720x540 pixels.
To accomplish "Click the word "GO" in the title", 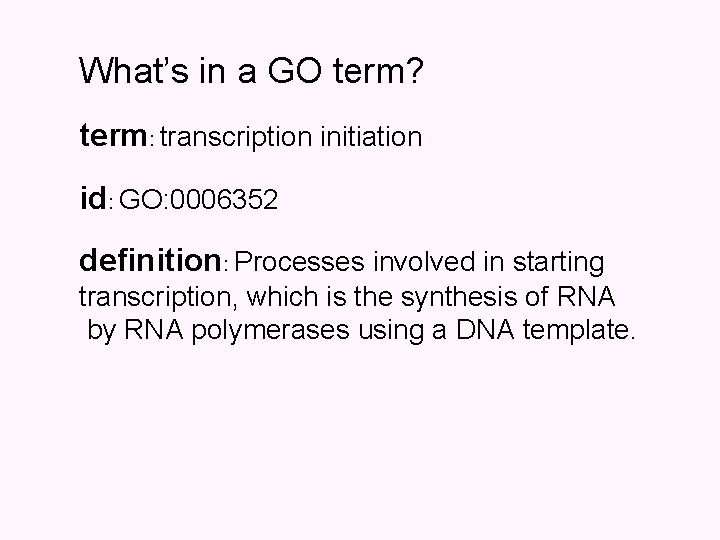I will click(x=295, y=71).
